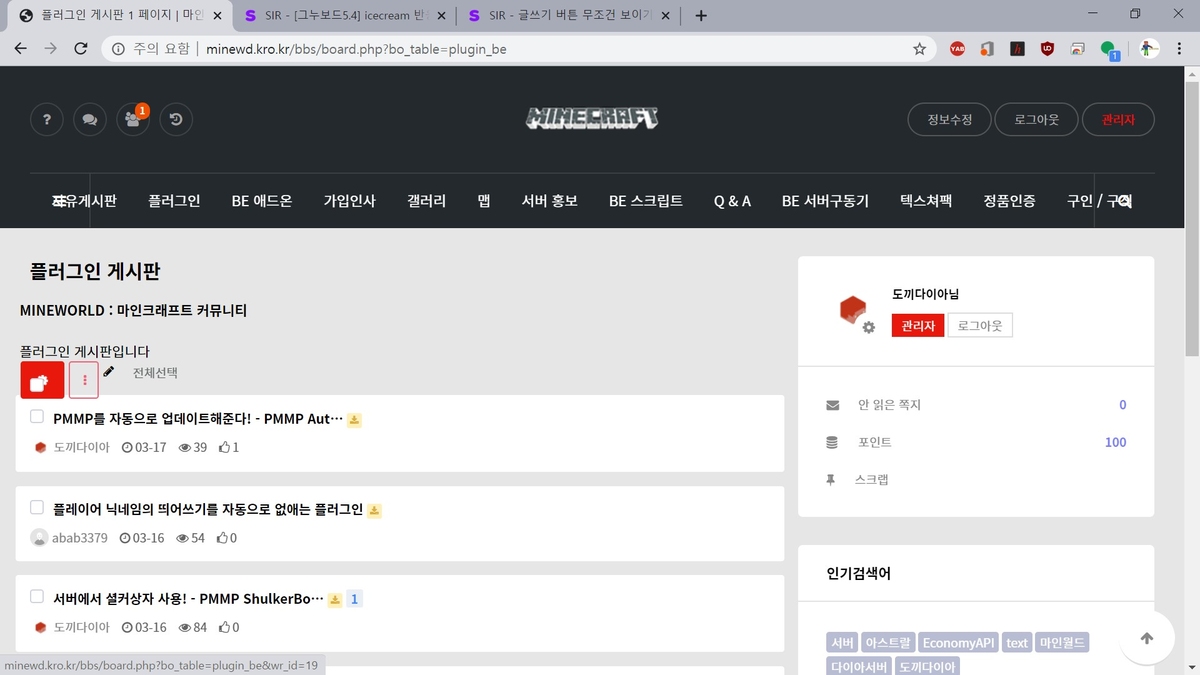Click the 정보수정 header button
The image size is (1200, 675).
pyautogui.click(x=949, y=120)
